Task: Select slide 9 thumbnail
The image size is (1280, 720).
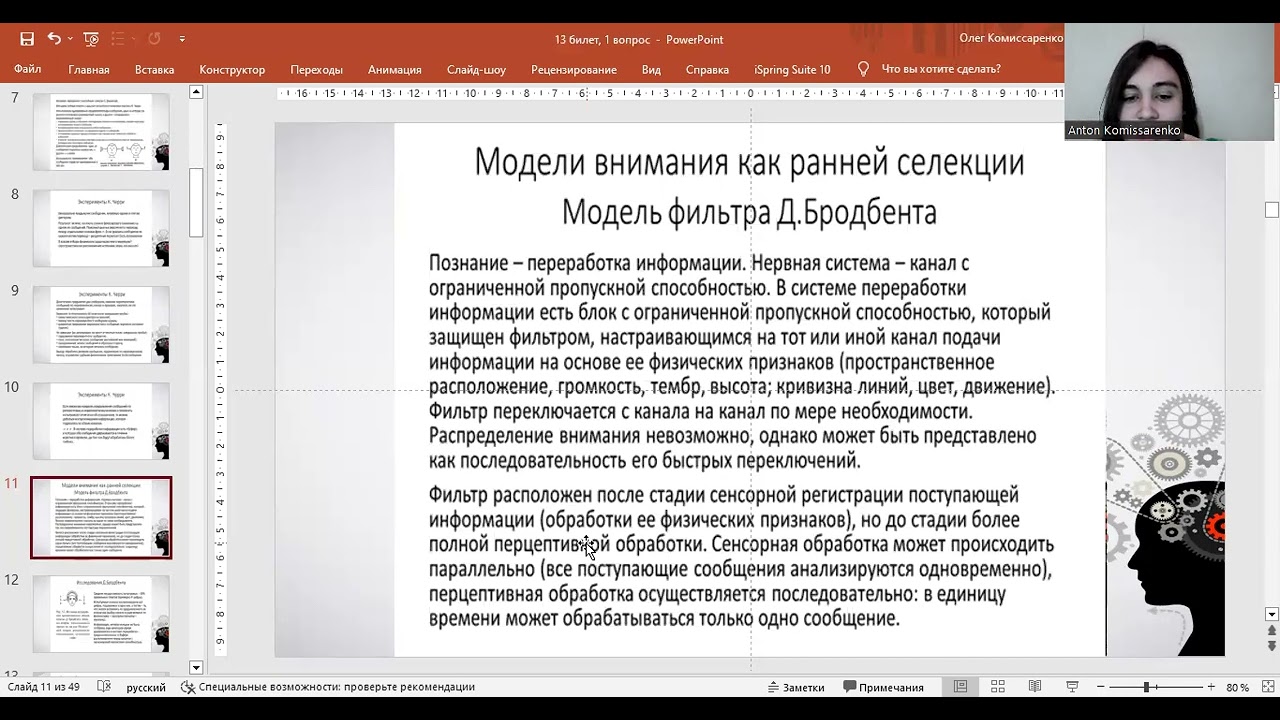Action: [101, 324]
